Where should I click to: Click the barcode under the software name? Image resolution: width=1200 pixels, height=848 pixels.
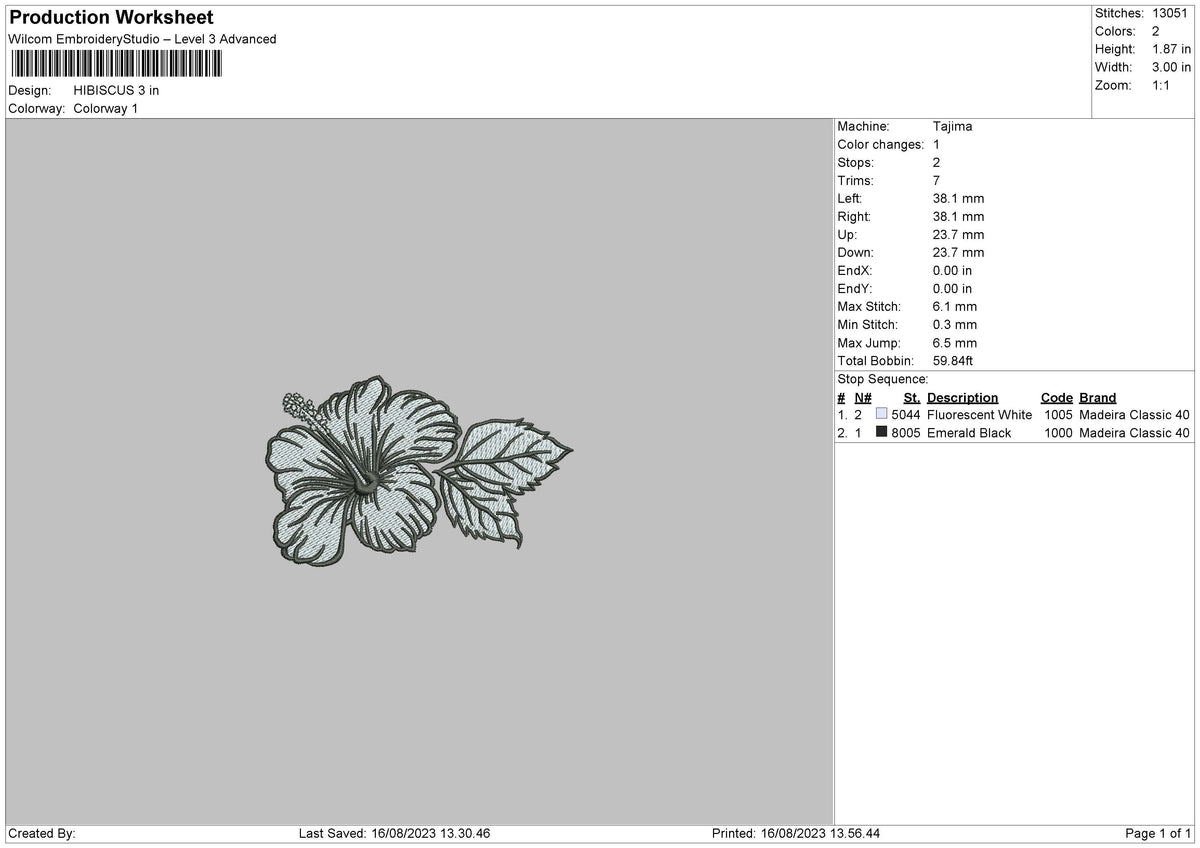116,65
